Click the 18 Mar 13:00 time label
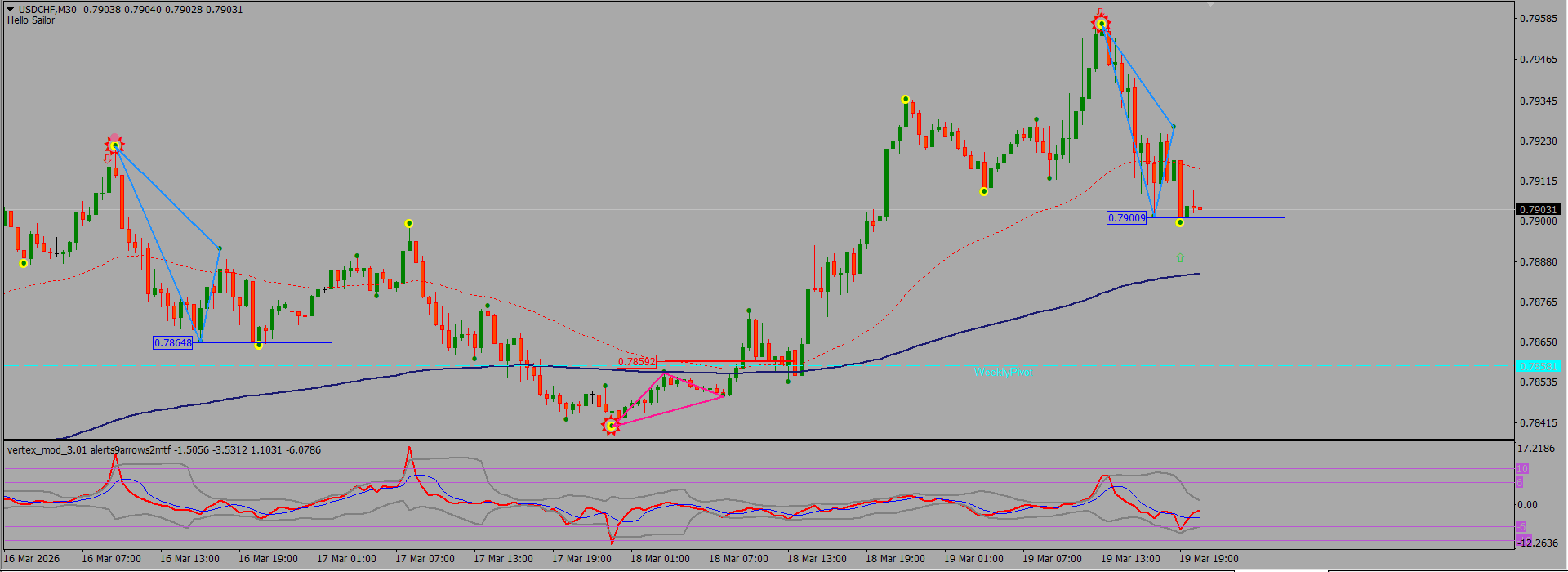This screenshot has width=1568, height=572. pyautogui.click(x=817, y=559)
